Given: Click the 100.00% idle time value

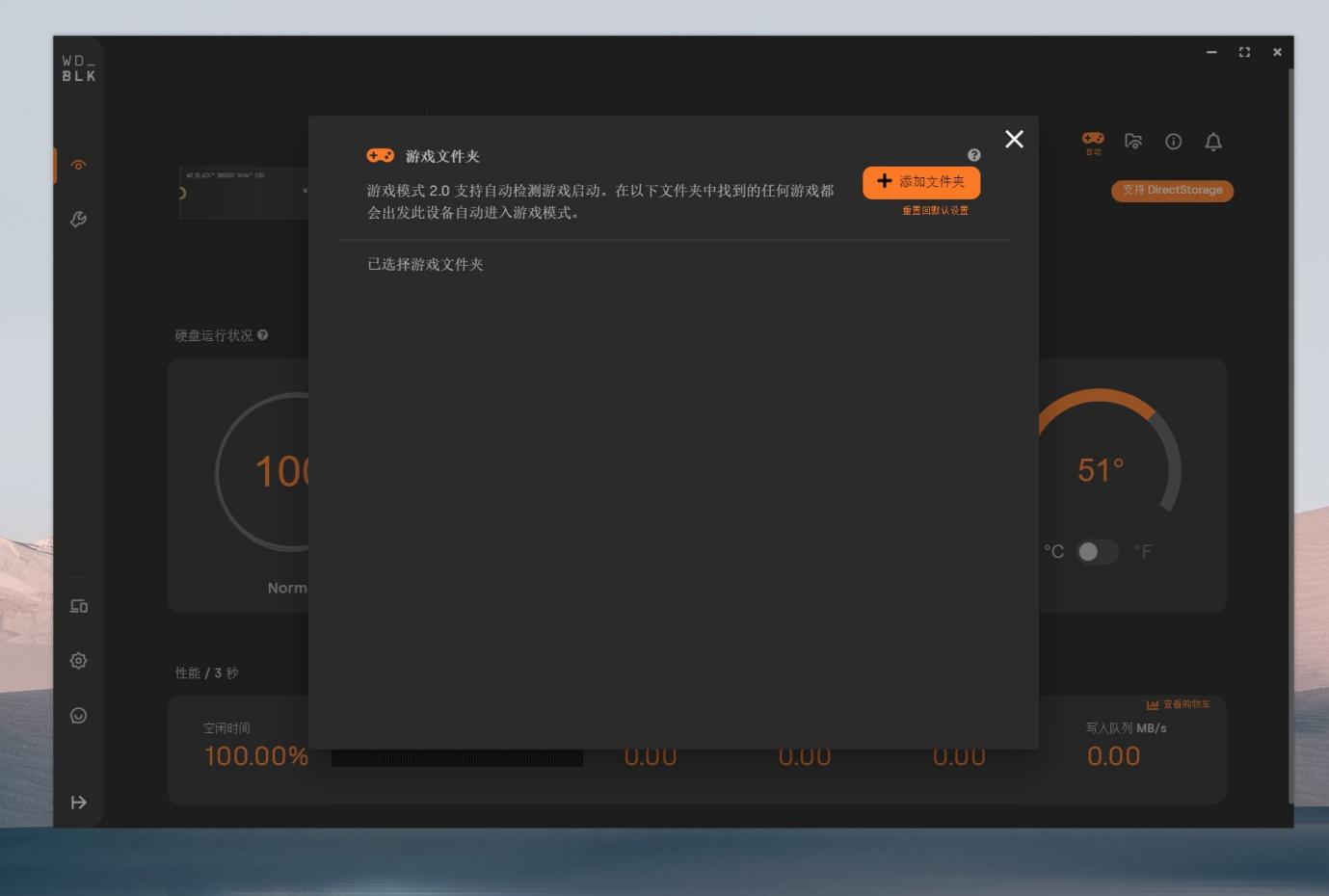Looking at the screenshot, I should click(x=256, y=756).
